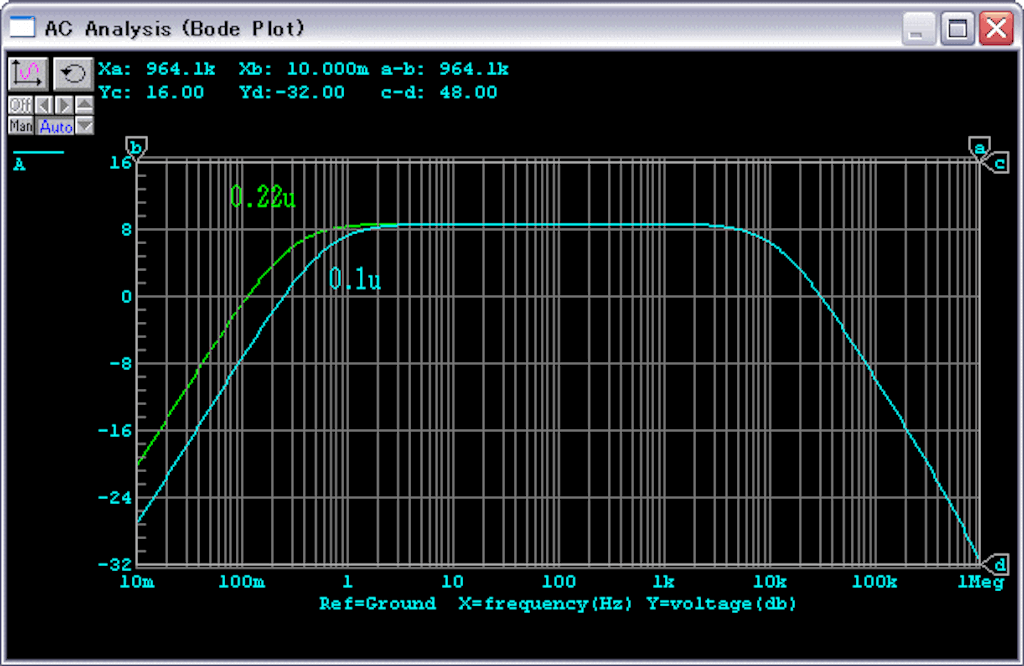This screenshot has height=666, width=1024.
Task: Click the down arrow scale button
Action: [x=85, y=125]
